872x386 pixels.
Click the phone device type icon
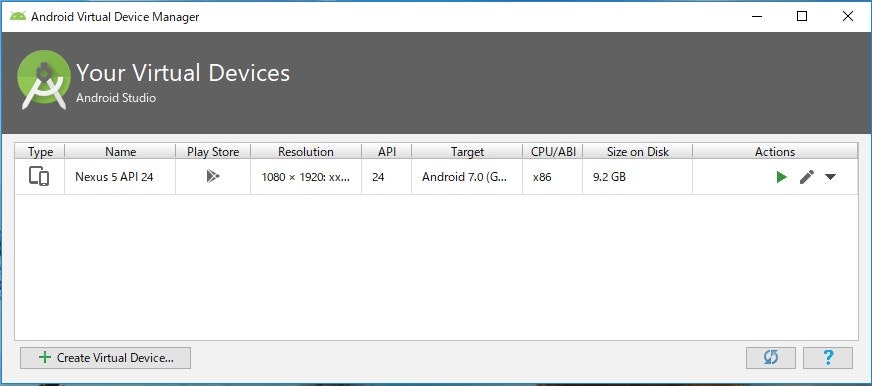click(x=39, y=176)
